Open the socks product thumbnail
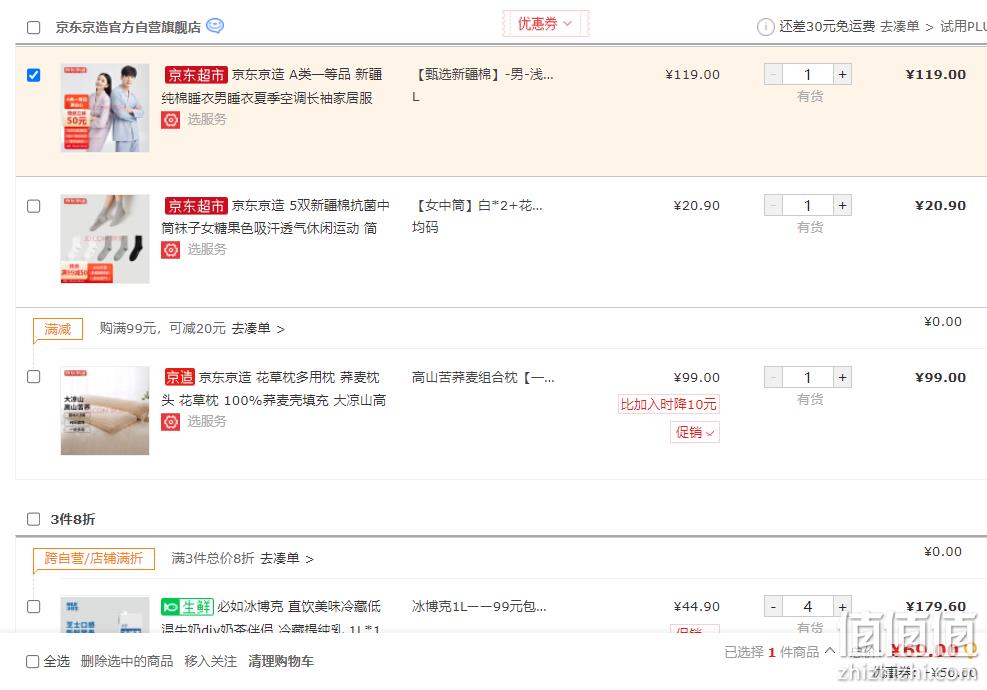The image size is (987, 690). click(x=105, y=239)
